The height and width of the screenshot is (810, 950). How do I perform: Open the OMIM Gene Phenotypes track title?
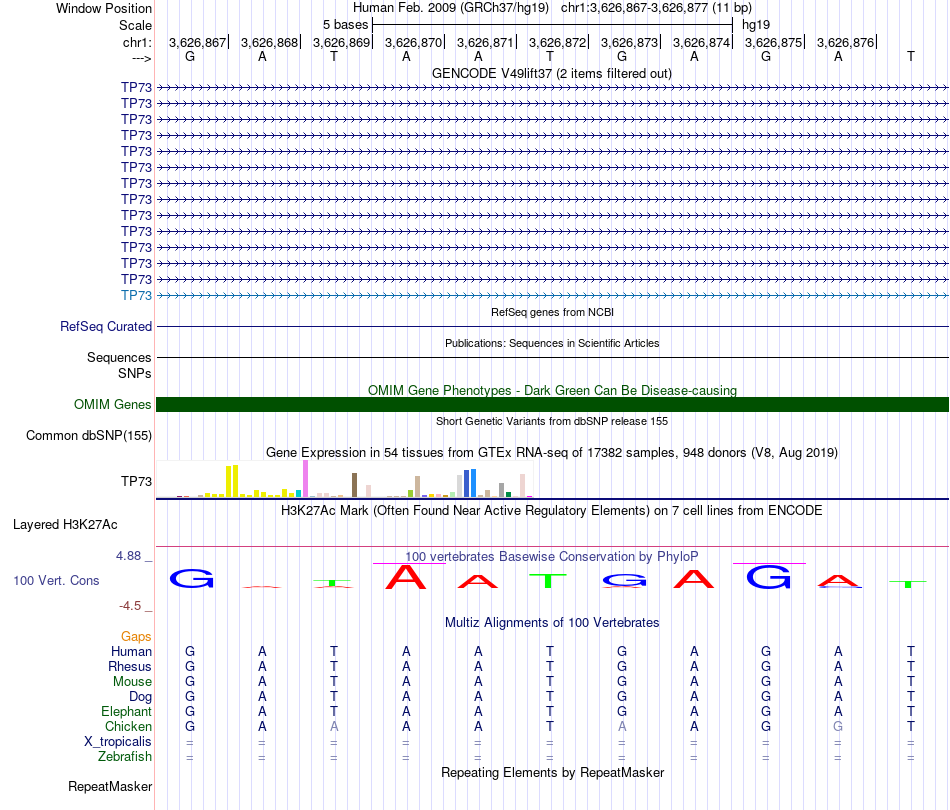552,390
